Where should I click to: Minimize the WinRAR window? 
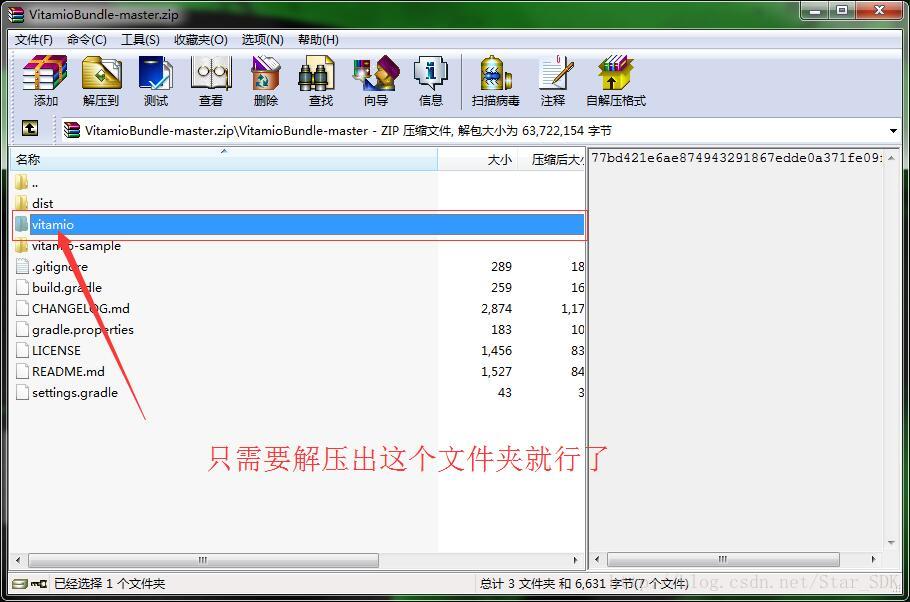click(x=814, y=10)
